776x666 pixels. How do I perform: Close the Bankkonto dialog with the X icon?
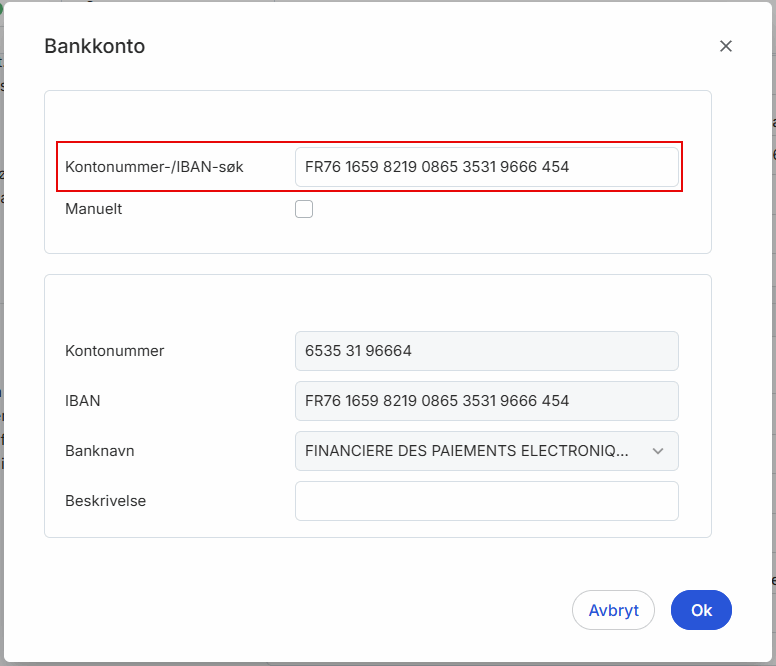(x=726, y=46)
